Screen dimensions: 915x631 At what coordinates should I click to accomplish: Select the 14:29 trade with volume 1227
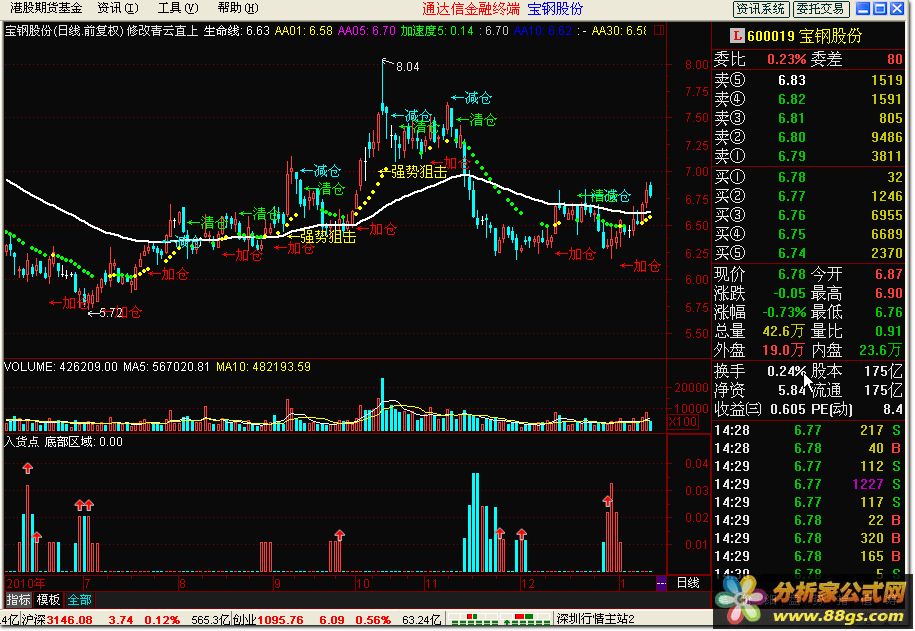pyautogui.click(x=808, y=484)
